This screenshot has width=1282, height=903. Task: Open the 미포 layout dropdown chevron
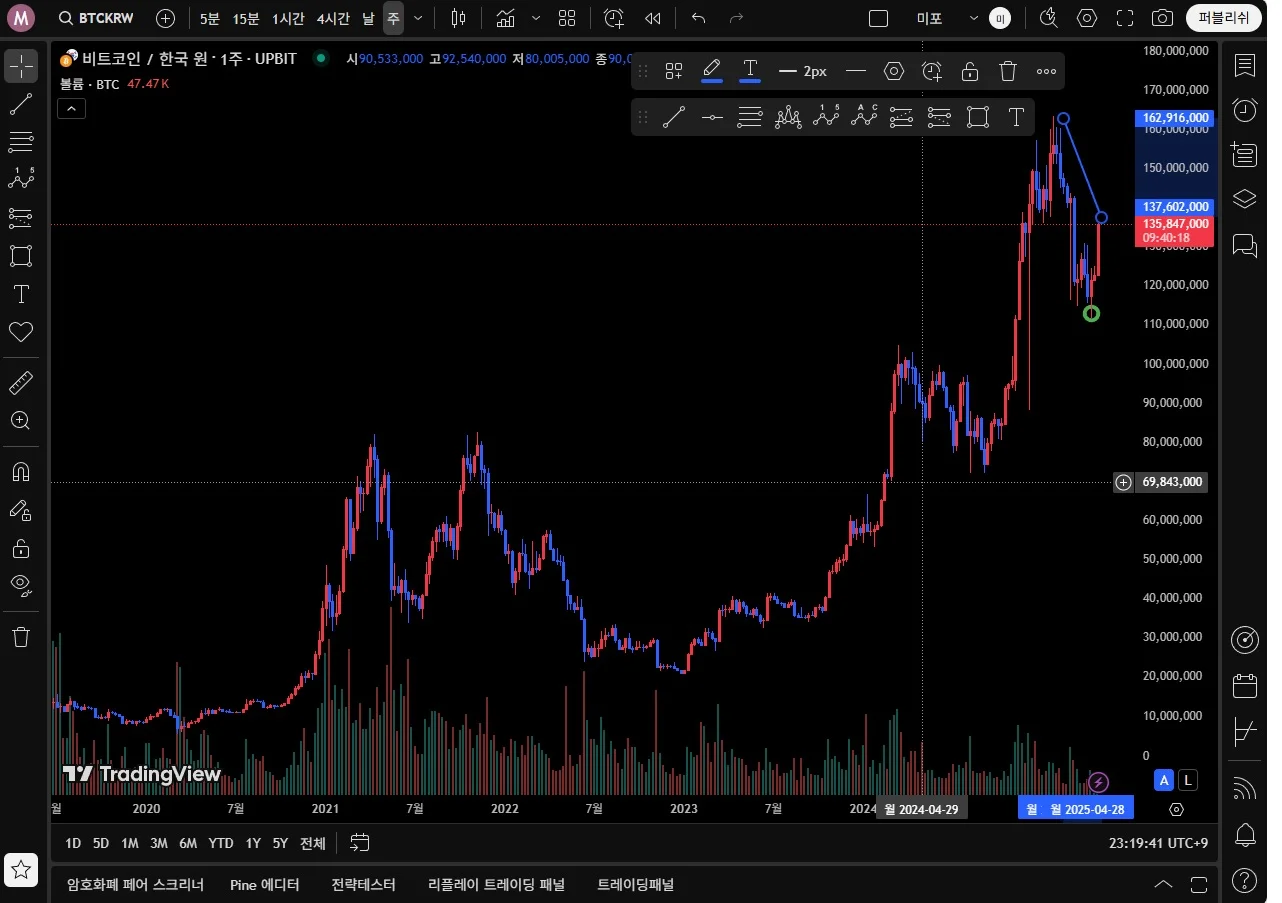coord(974,18)
